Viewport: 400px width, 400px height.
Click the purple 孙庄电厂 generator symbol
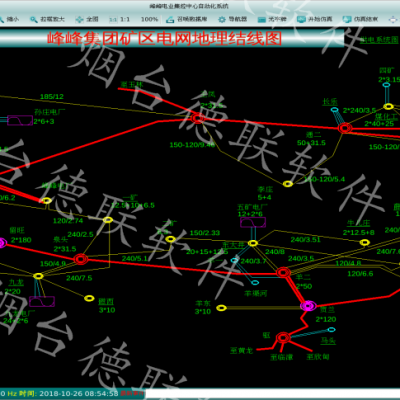[20, 120]
